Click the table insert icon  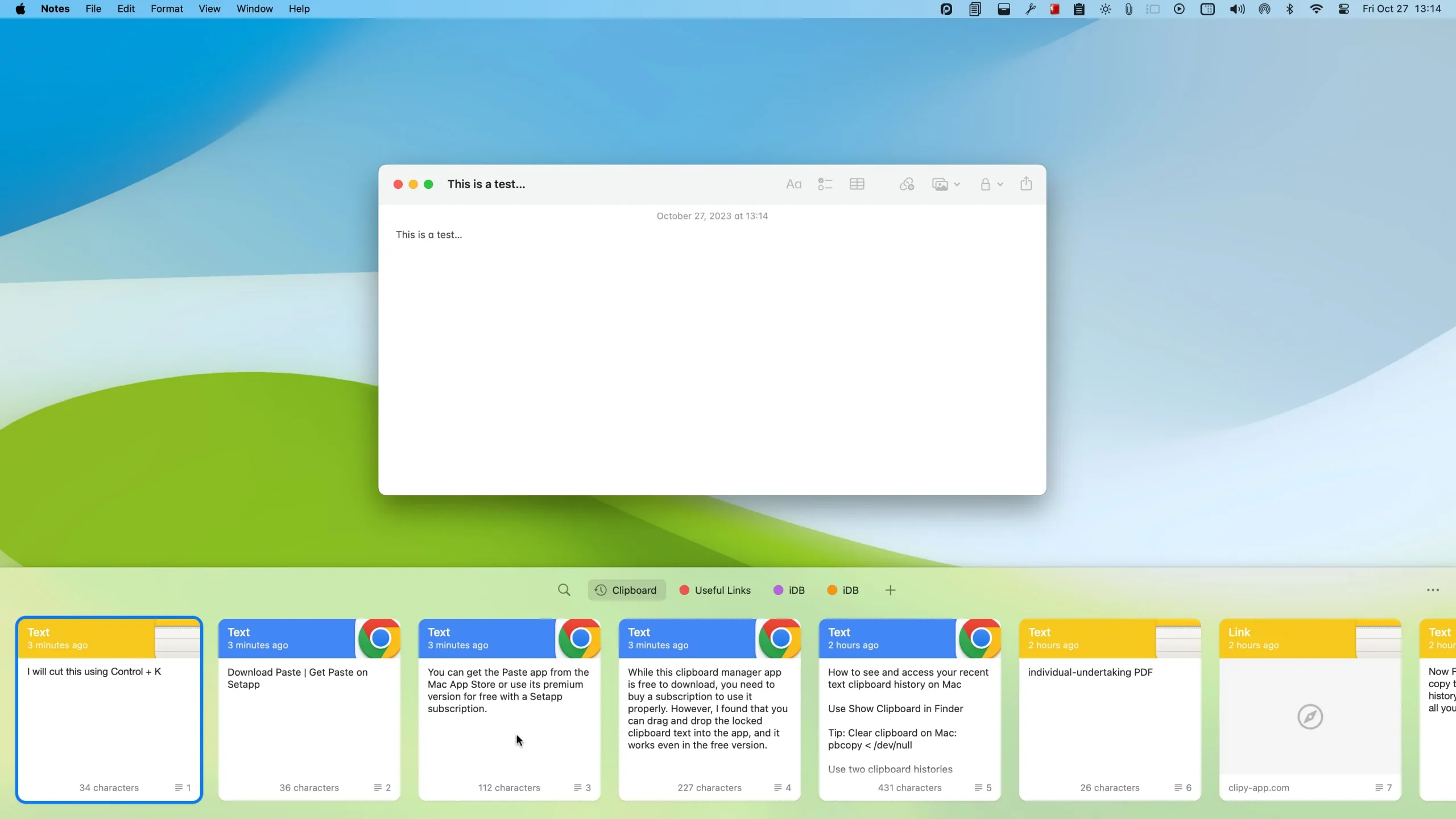(x=858, y=184)
